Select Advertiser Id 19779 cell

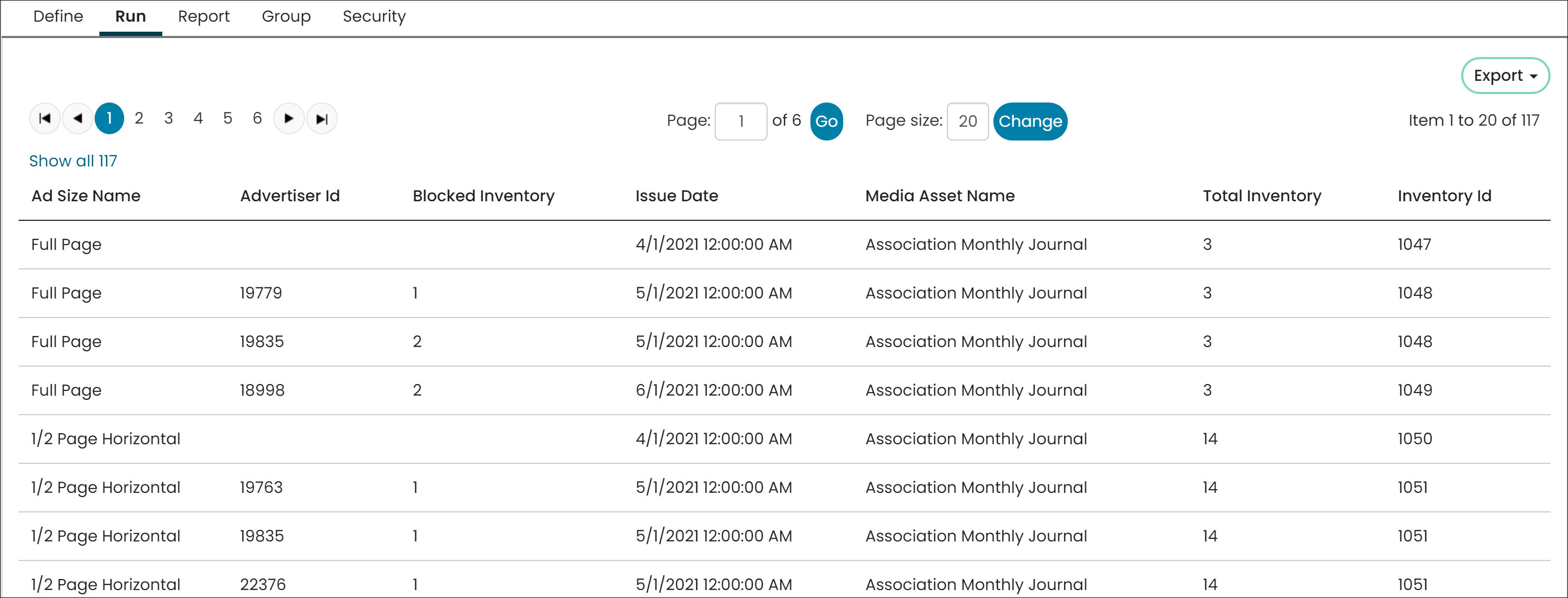point(261,293)
